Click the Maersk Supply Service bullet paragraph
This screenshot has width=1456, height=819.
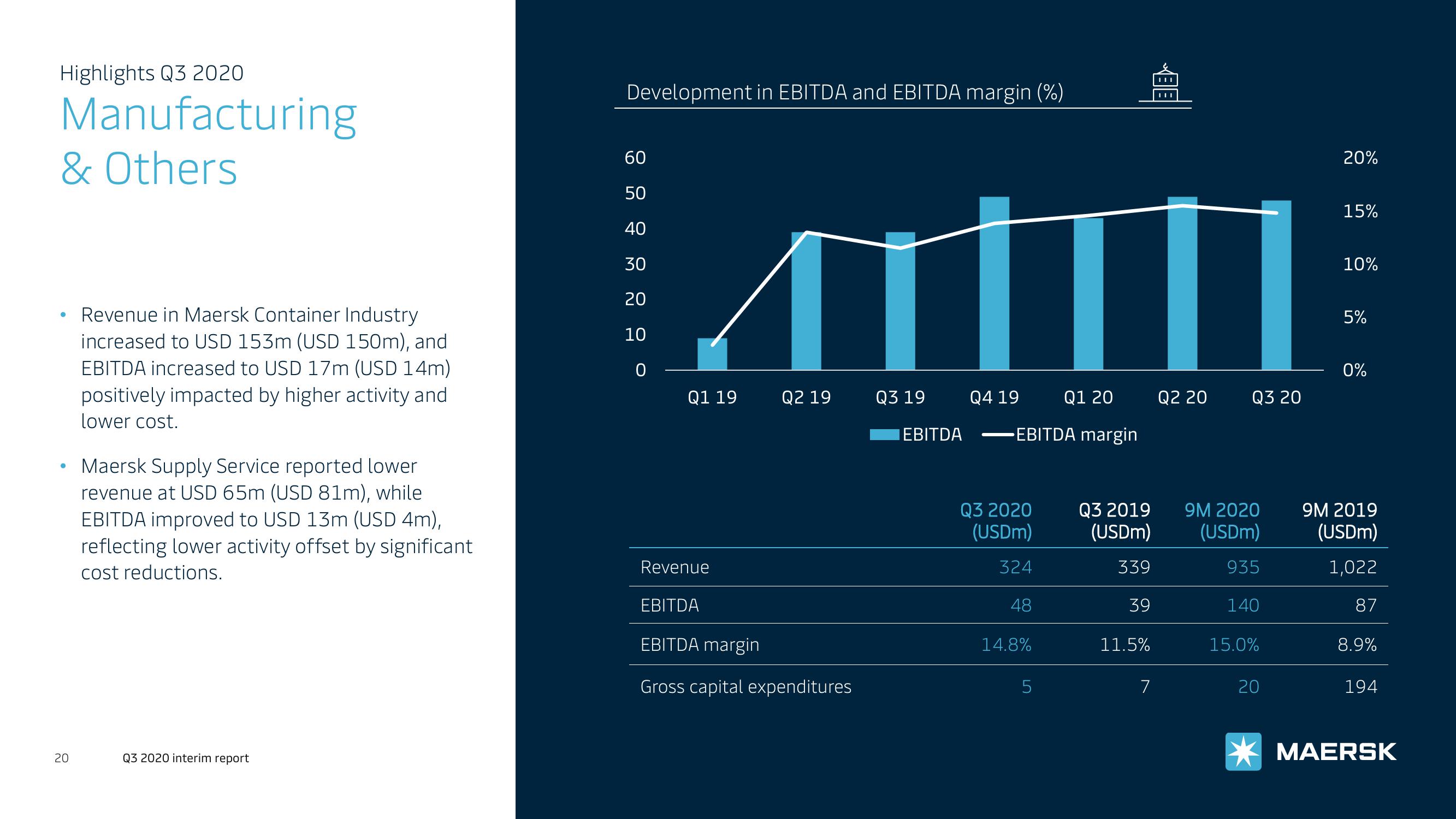click(276, 519)
